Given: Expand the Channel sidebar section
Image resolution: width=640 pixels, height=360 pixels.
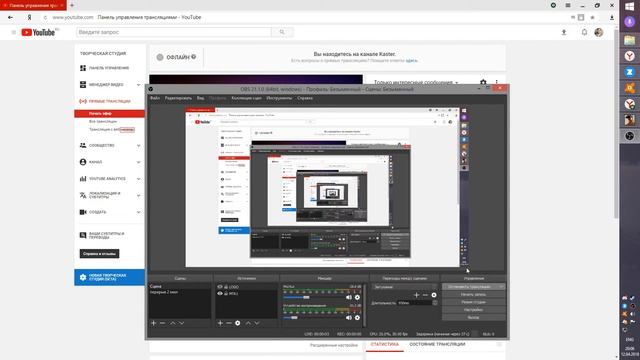Looking at the screenshot, I should click(x=138, y=162).
